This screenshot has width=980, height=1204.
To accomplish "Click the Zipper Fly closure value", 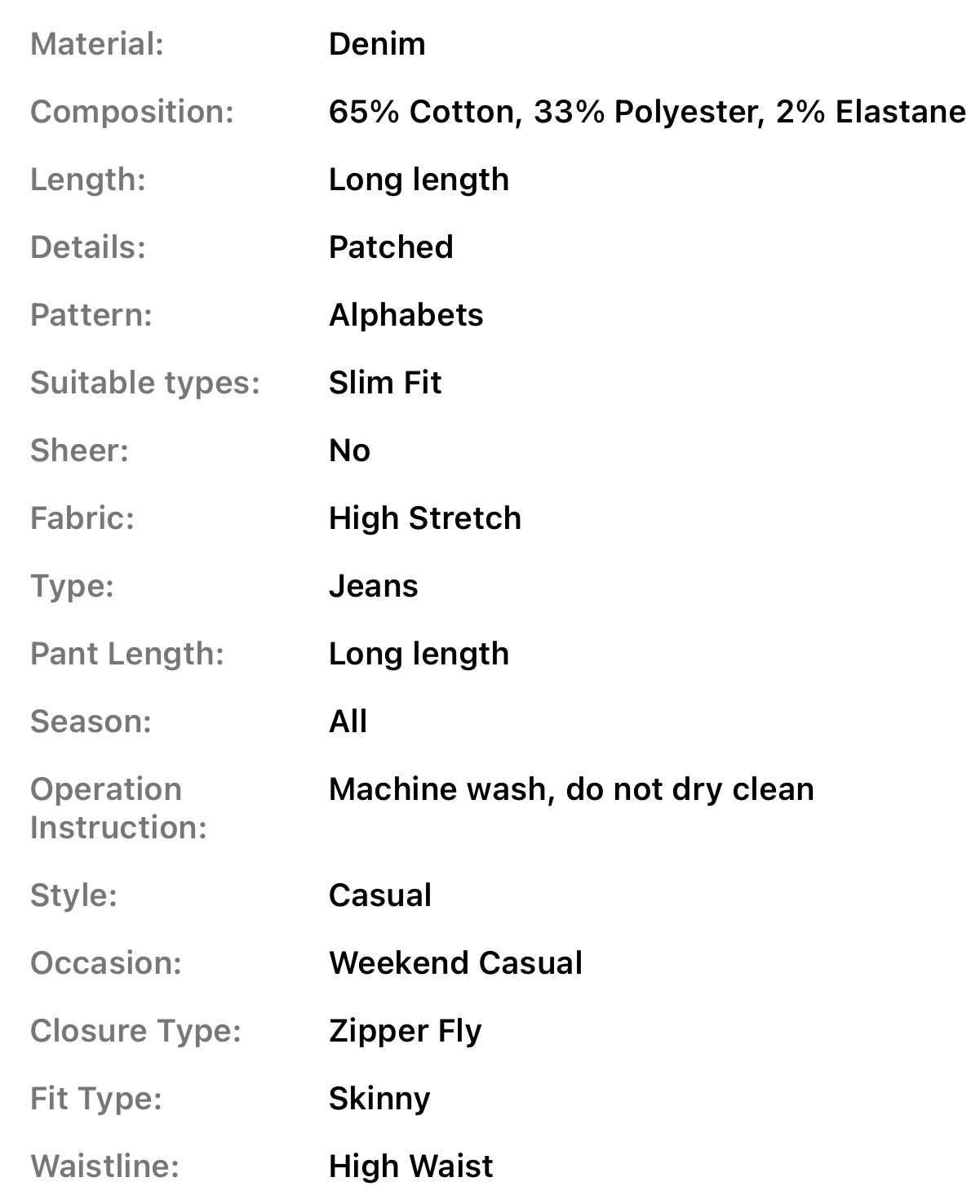I will coord(405,1031).
